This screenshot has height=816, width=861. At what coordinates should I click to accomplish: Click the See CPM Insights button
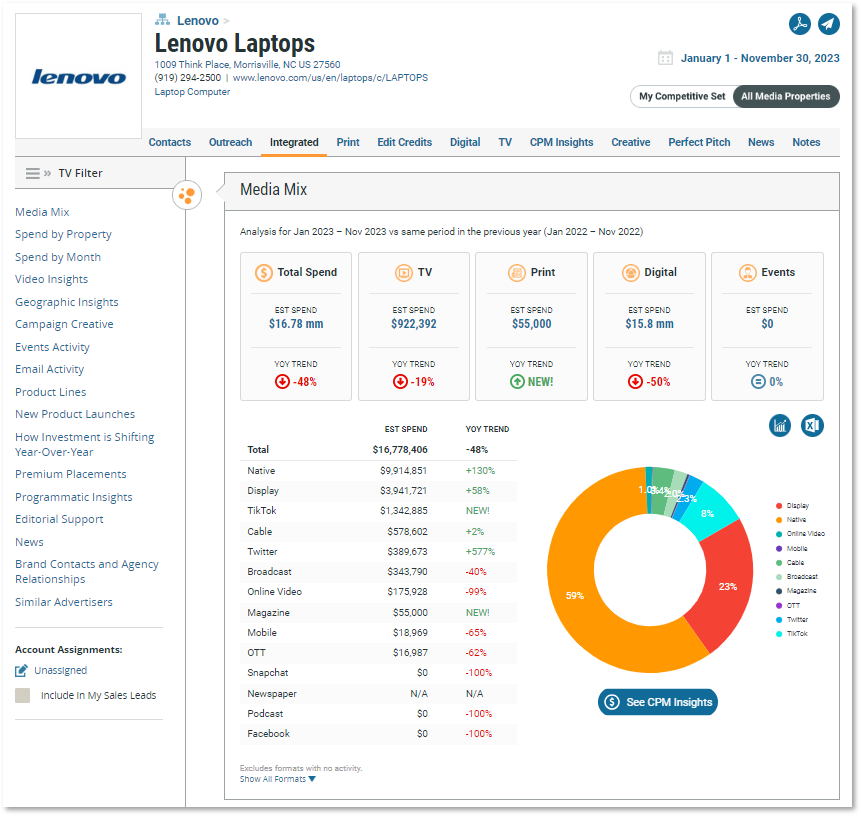pyautogui.click(x=658, y=702)
